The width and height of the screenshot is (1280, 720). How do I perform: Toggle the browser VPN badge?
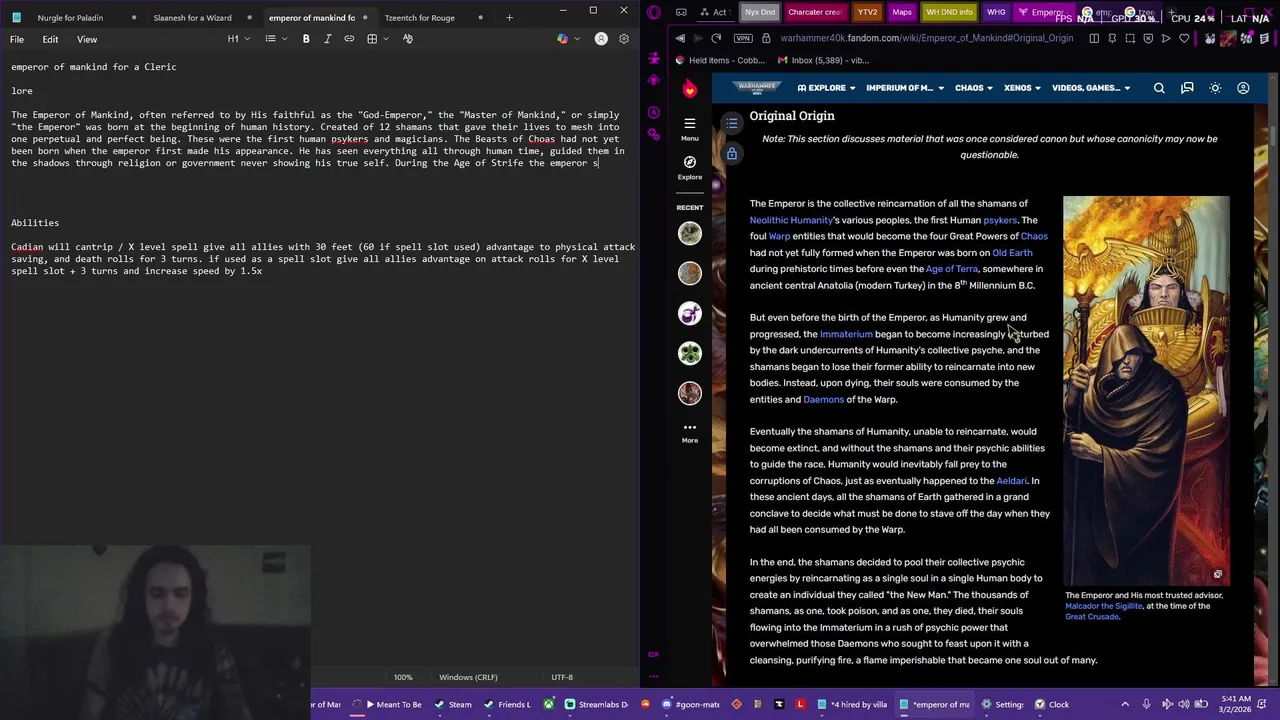click(x=742, y=38)
